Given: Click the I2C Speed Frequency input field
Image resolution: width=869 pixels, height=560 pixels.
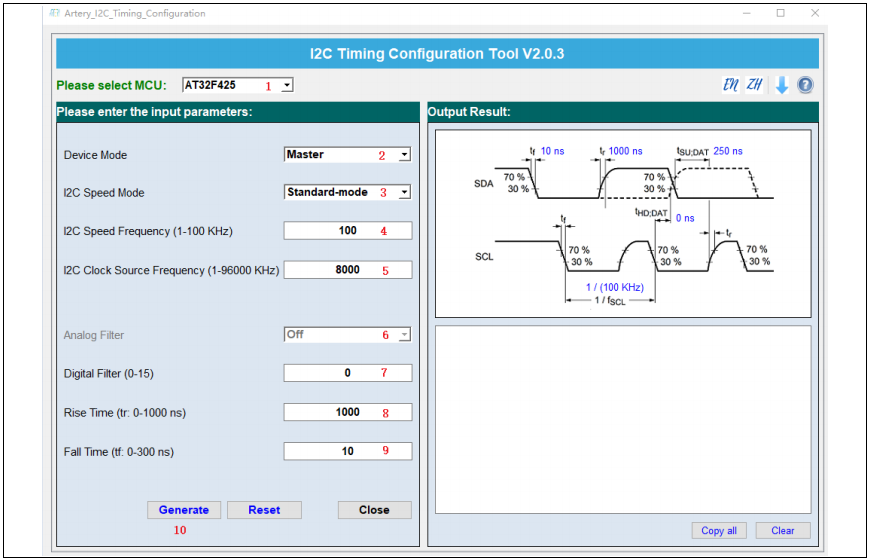Looking at the screenshot, I should tap(347, 231).
